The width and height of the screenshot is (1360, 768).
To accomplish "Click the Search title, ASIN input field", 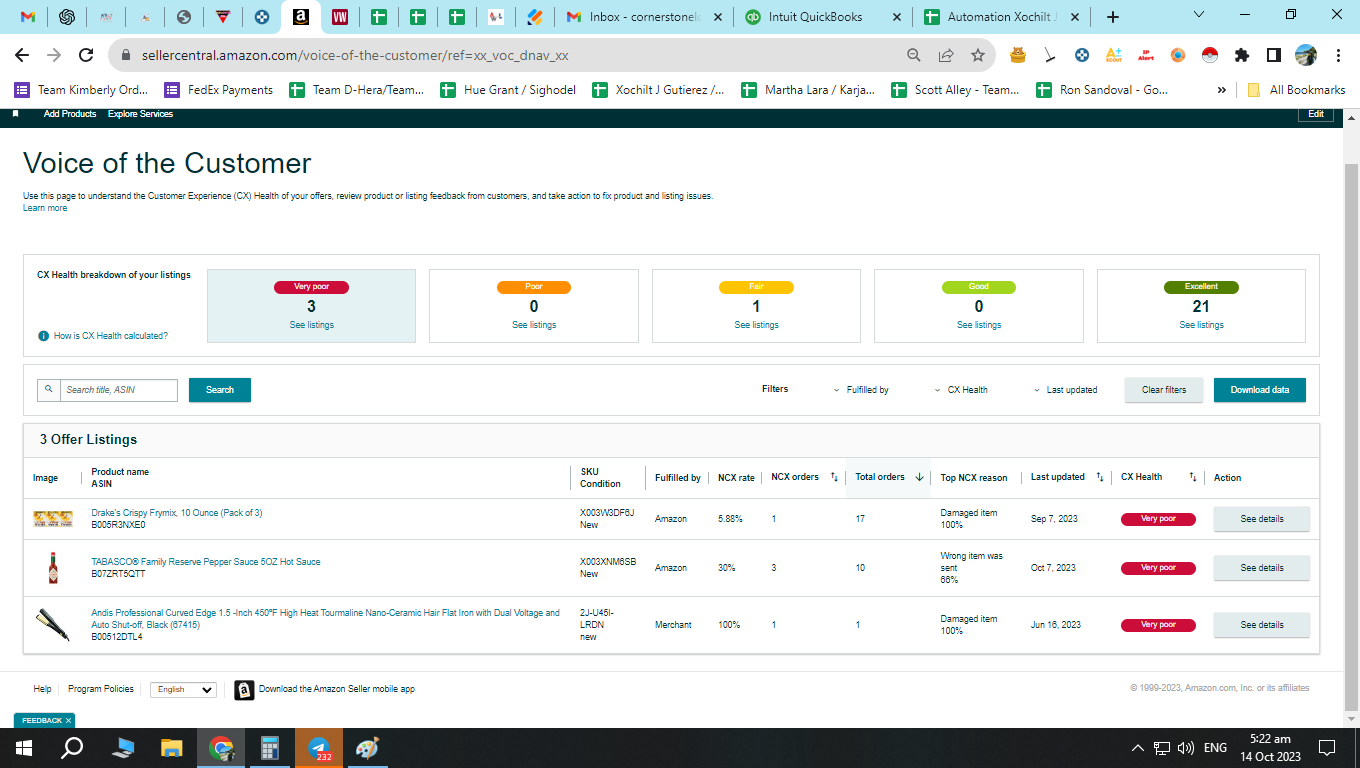I will (x=118, y=390).
